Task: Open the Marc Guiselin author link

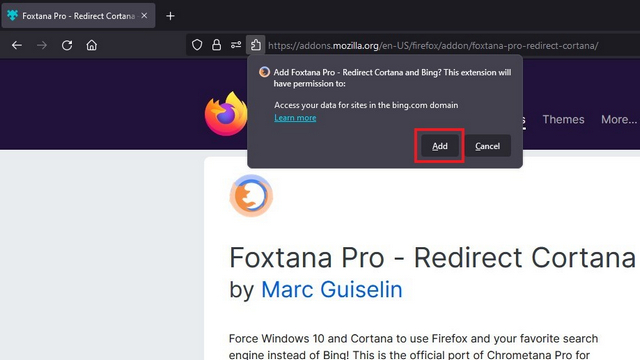Action: pyautogui.click(x=331, y=289)
